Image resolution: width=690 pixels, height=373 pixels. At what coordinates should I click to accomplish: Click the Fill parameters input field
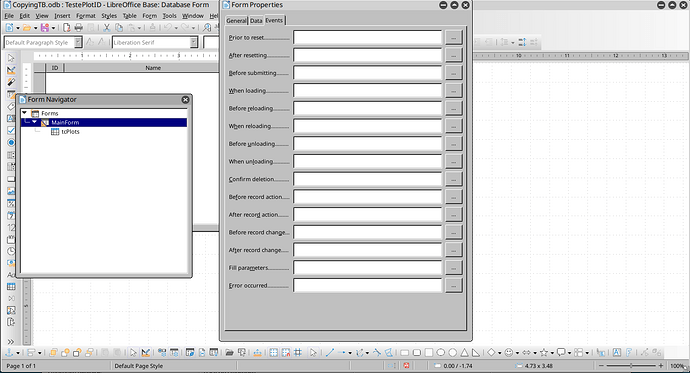[367, 267]
